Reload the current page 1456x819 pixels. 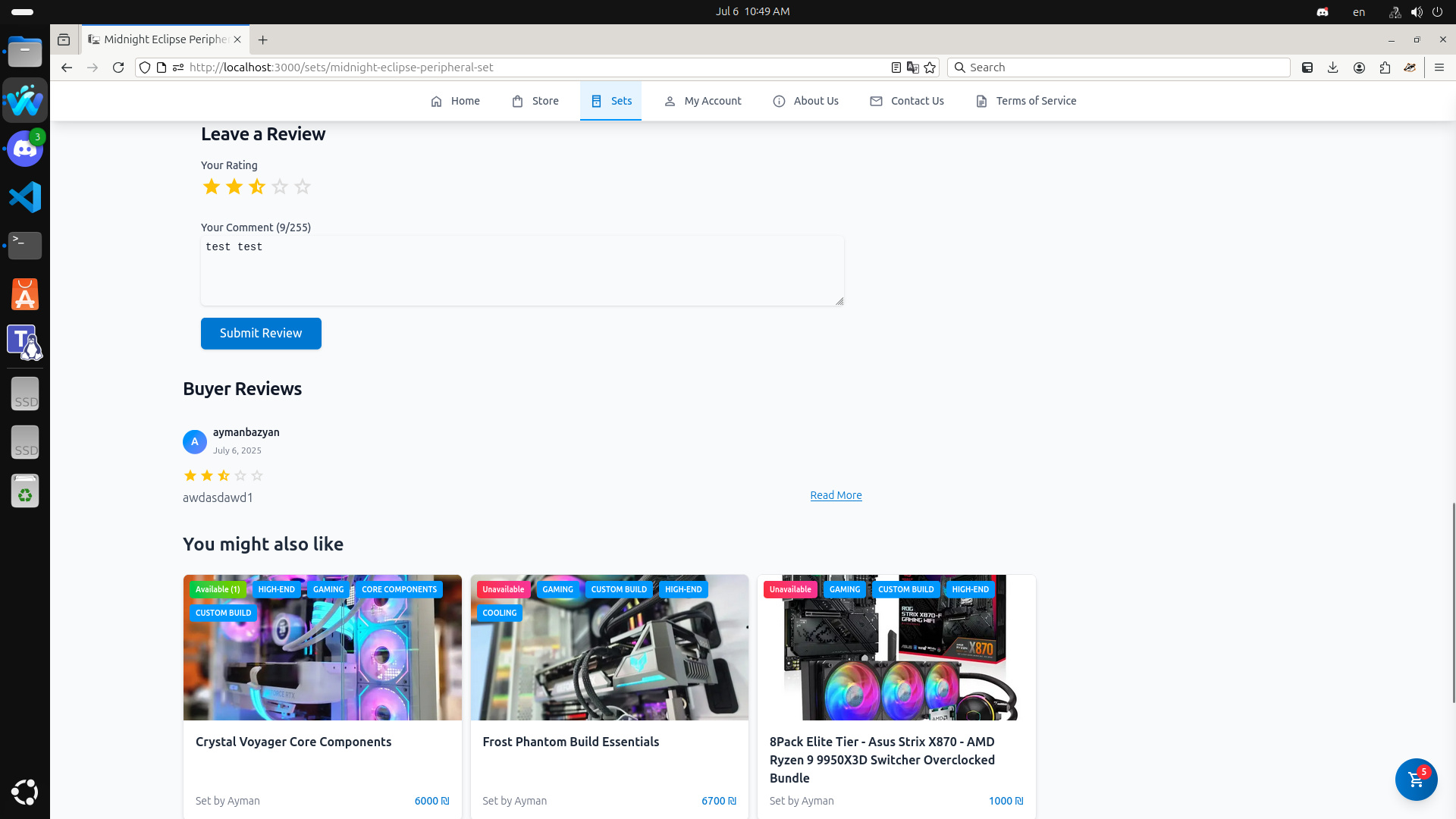[x=118, y=67]
